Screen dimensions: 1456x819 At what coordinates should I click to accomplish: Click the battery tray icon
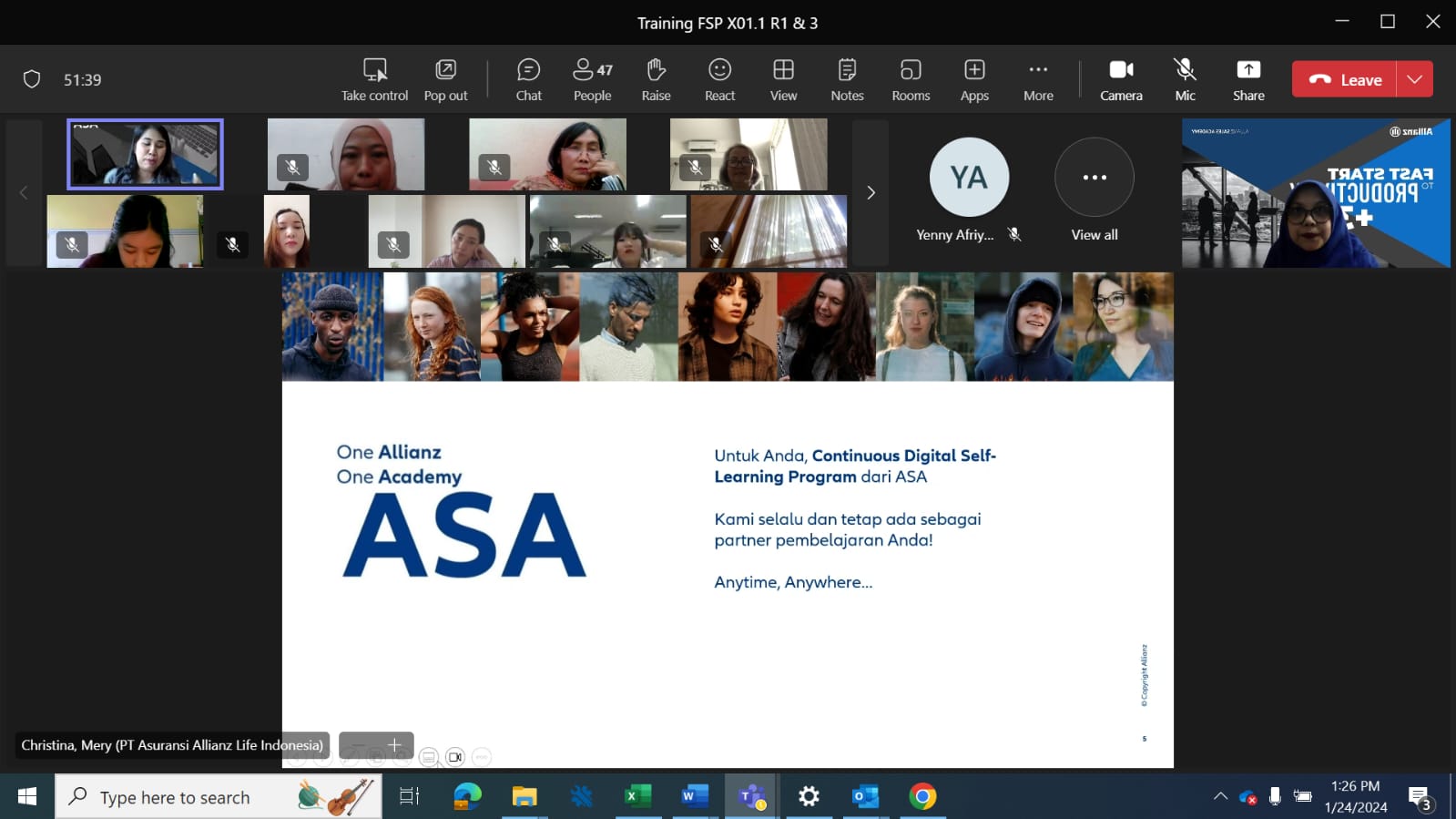[1303, 797]
